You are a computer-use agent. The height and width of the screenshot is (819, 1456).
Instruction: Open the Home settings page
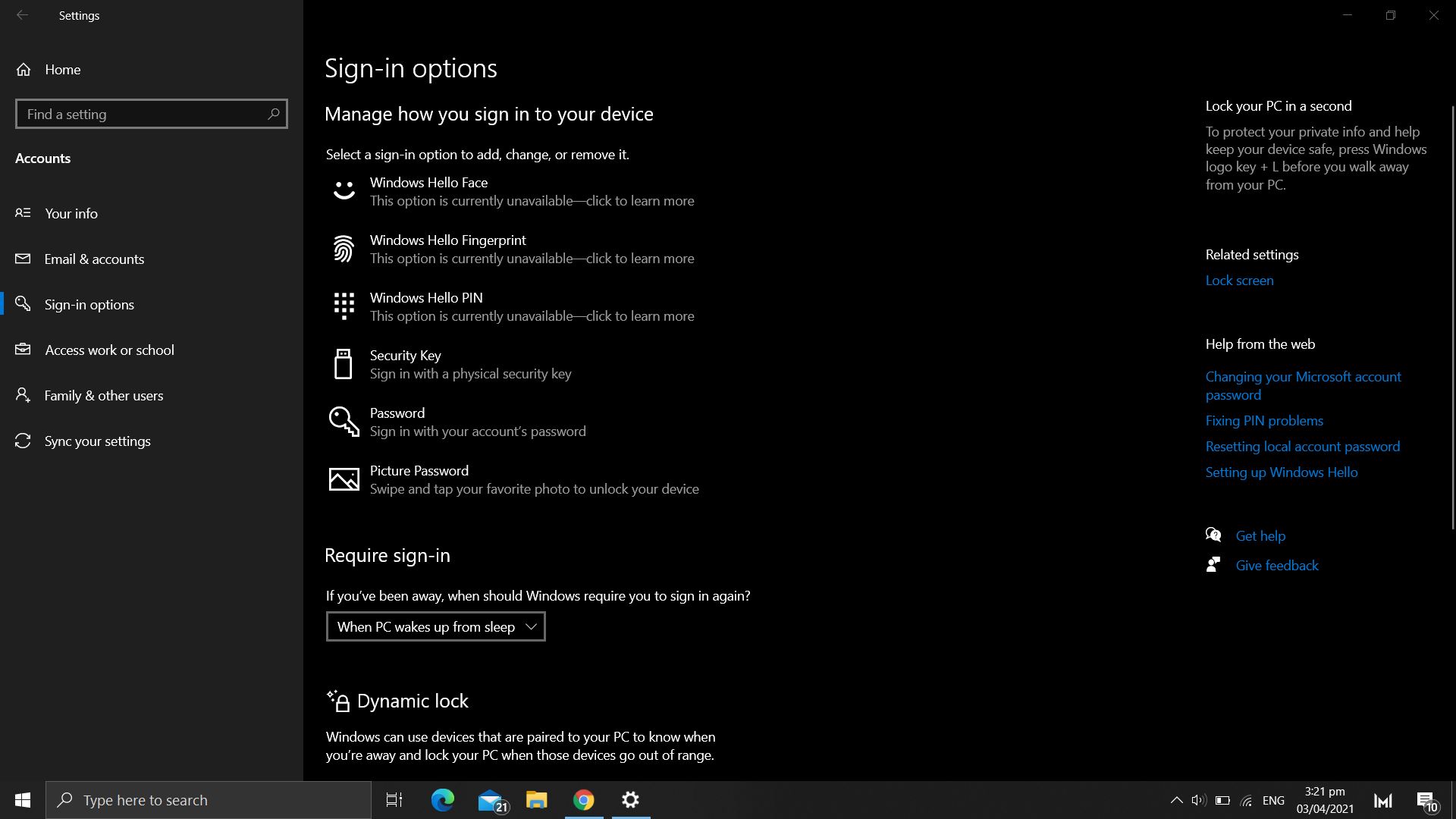(x=63, y=69)
